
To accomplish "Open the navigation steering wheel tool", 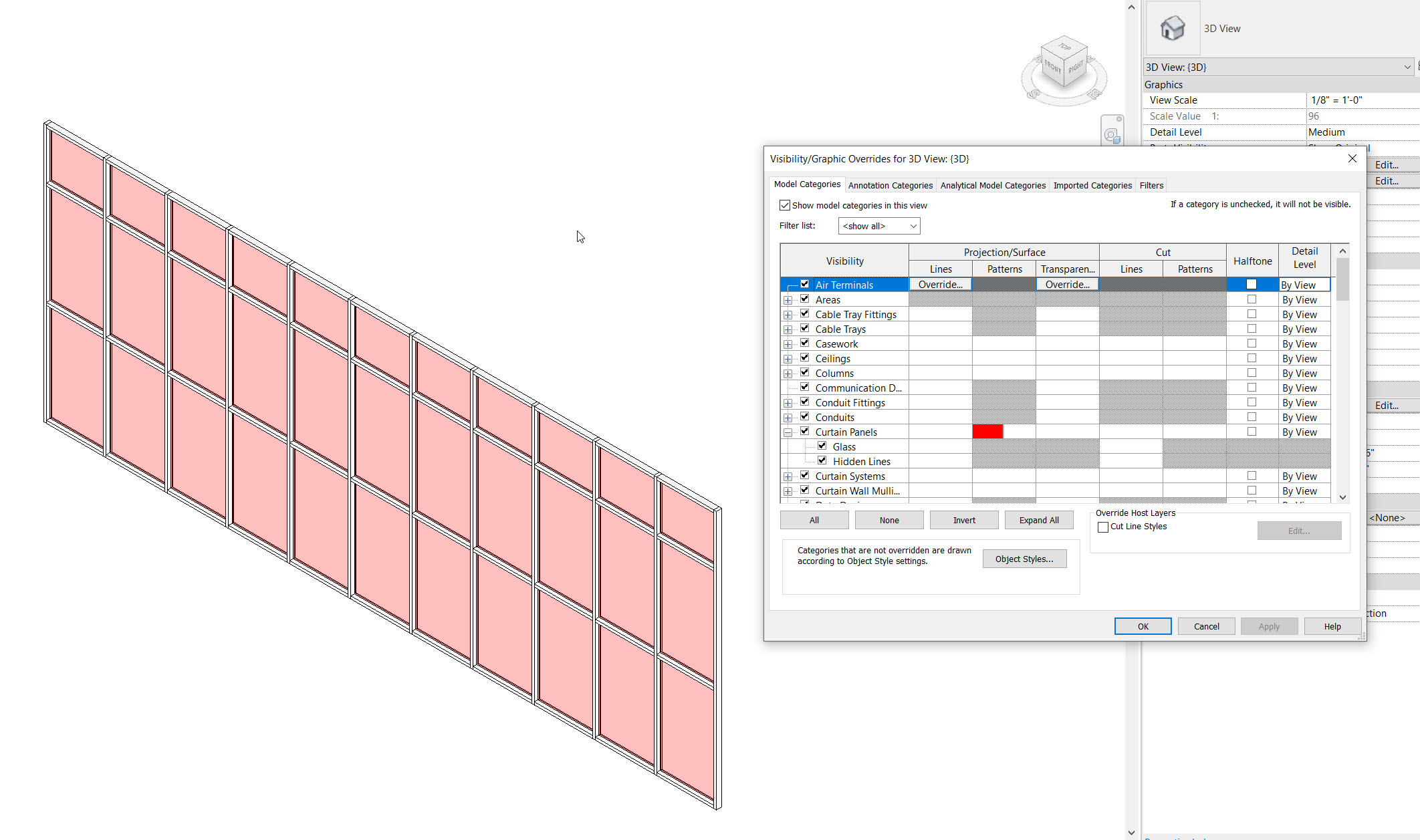I will coord(1111,135).
